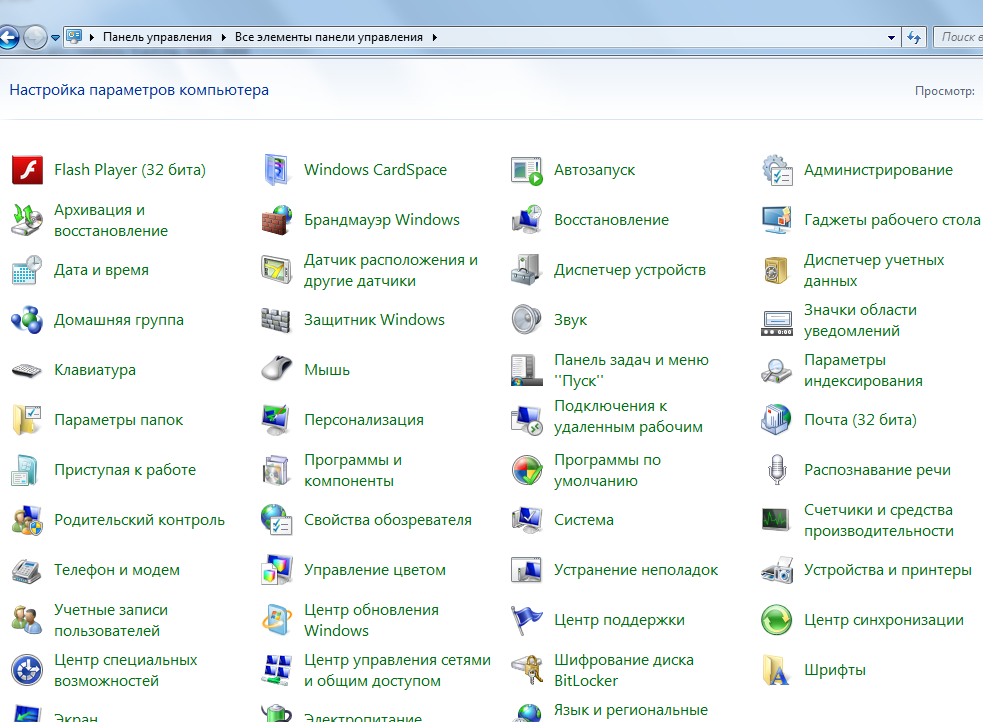Screen dimensions: 983x722
Task: Open the Программы и компоненты link
Action: click(353, 470)
